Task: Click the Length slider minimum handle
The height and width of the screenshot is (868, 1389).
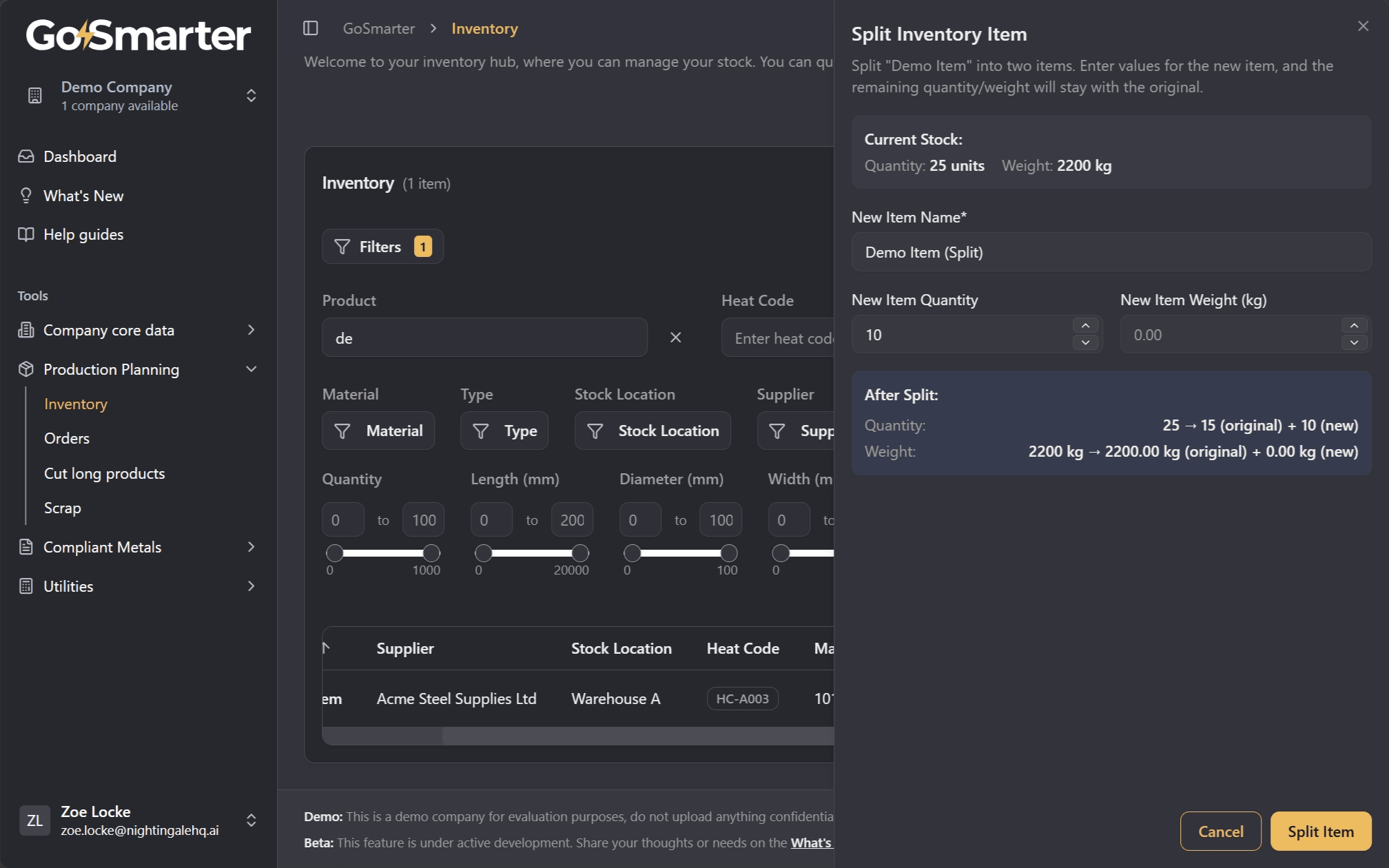Action: click(484, 552)
